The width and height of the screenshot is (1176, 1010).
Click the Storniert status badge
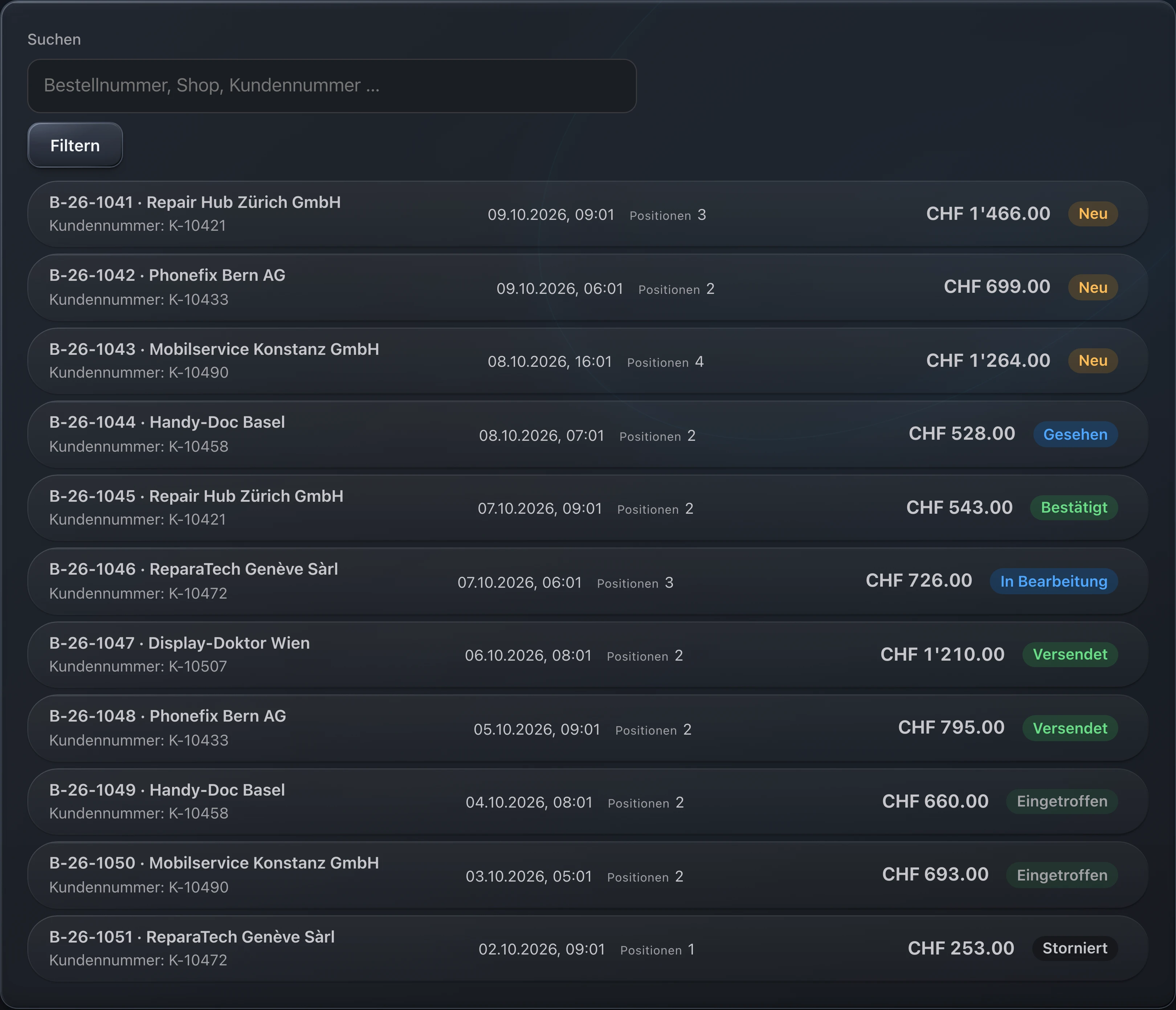tap(1074, 948)
